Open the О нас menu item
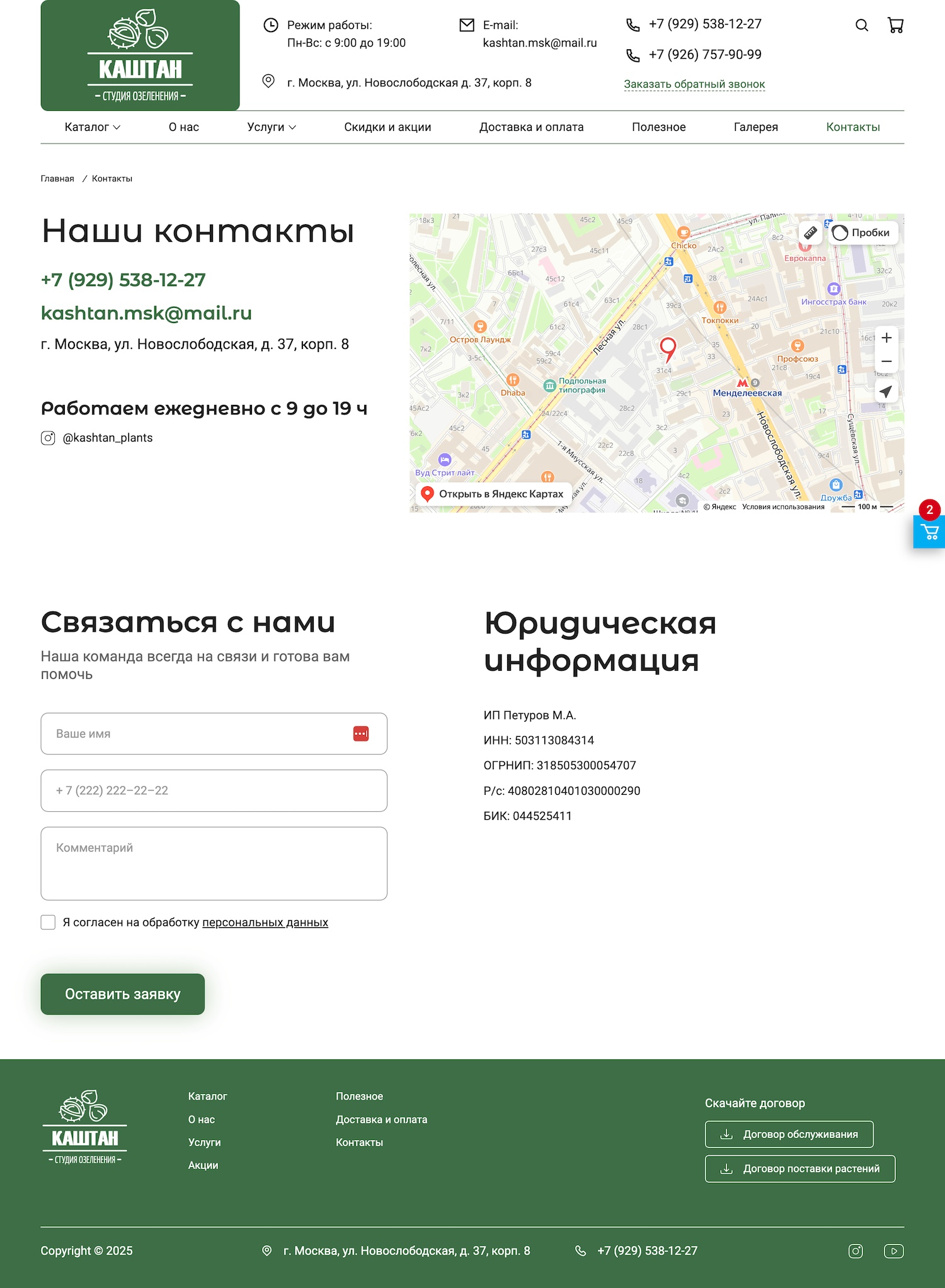Screen dimensions: 945x1288 click(x=184, y=127)
